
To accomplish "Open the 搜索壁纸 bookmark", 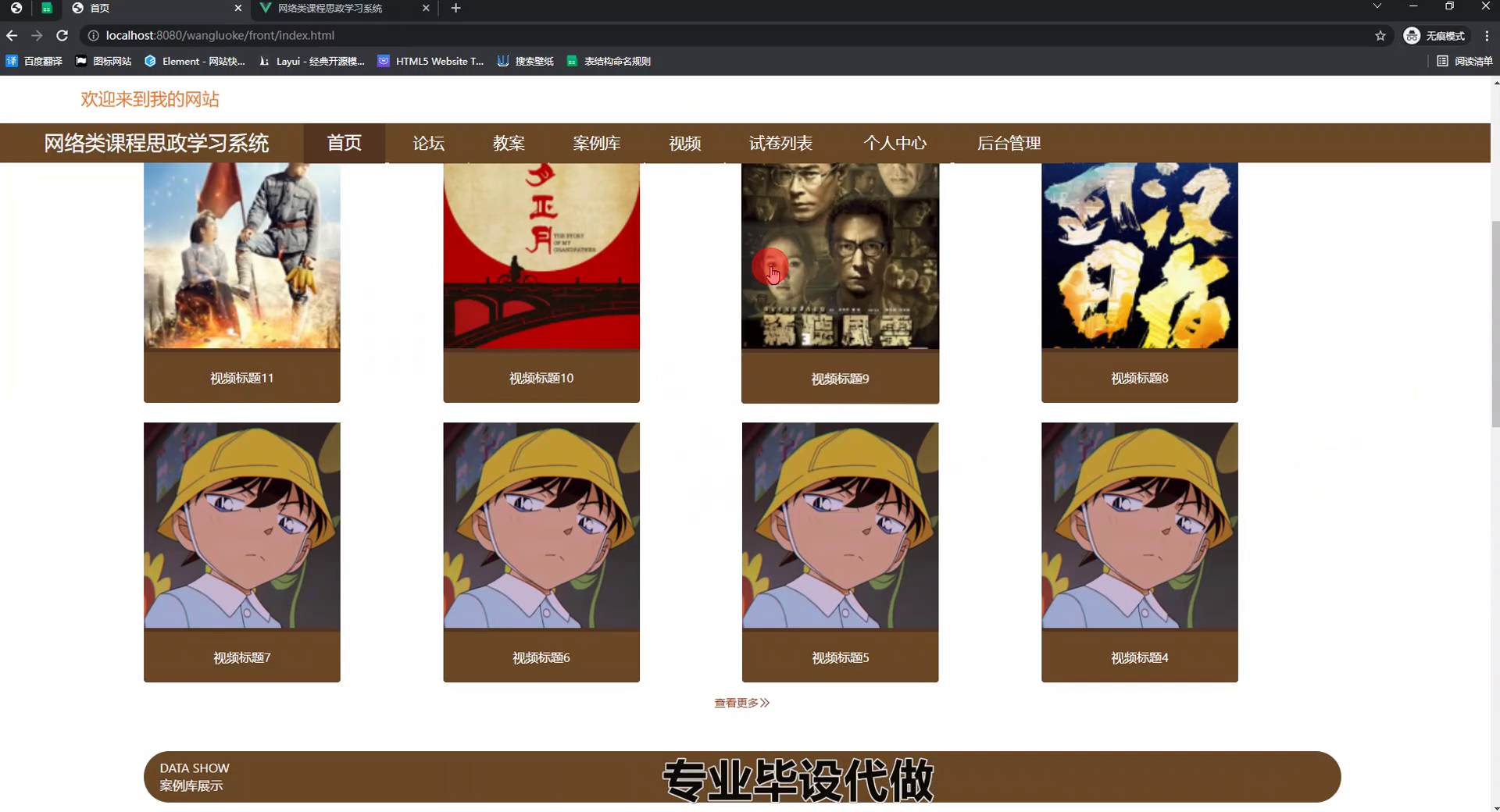I will coord(525,61).
